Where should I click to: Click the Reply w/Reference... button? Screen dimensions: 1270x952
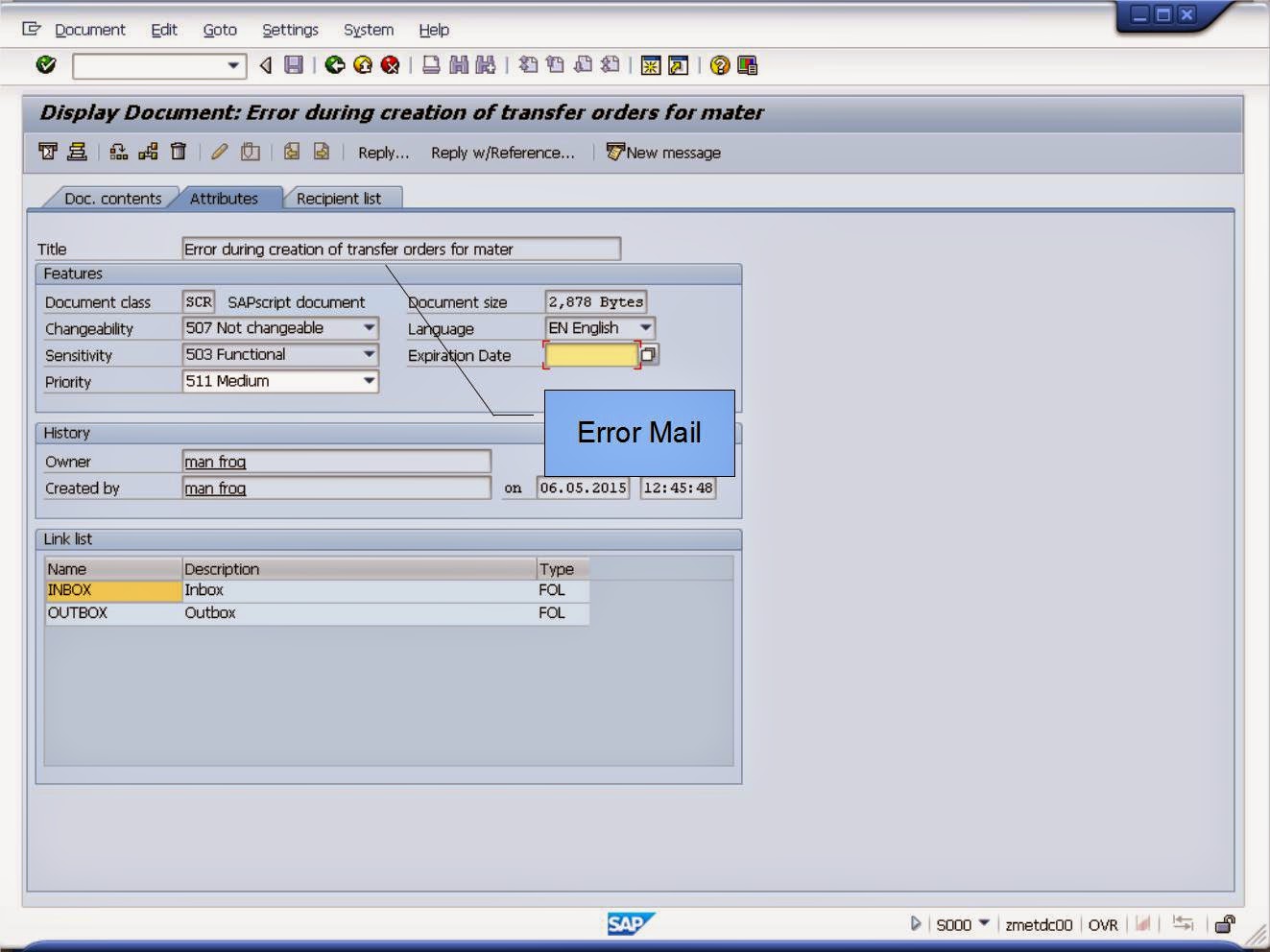[502, 153]
